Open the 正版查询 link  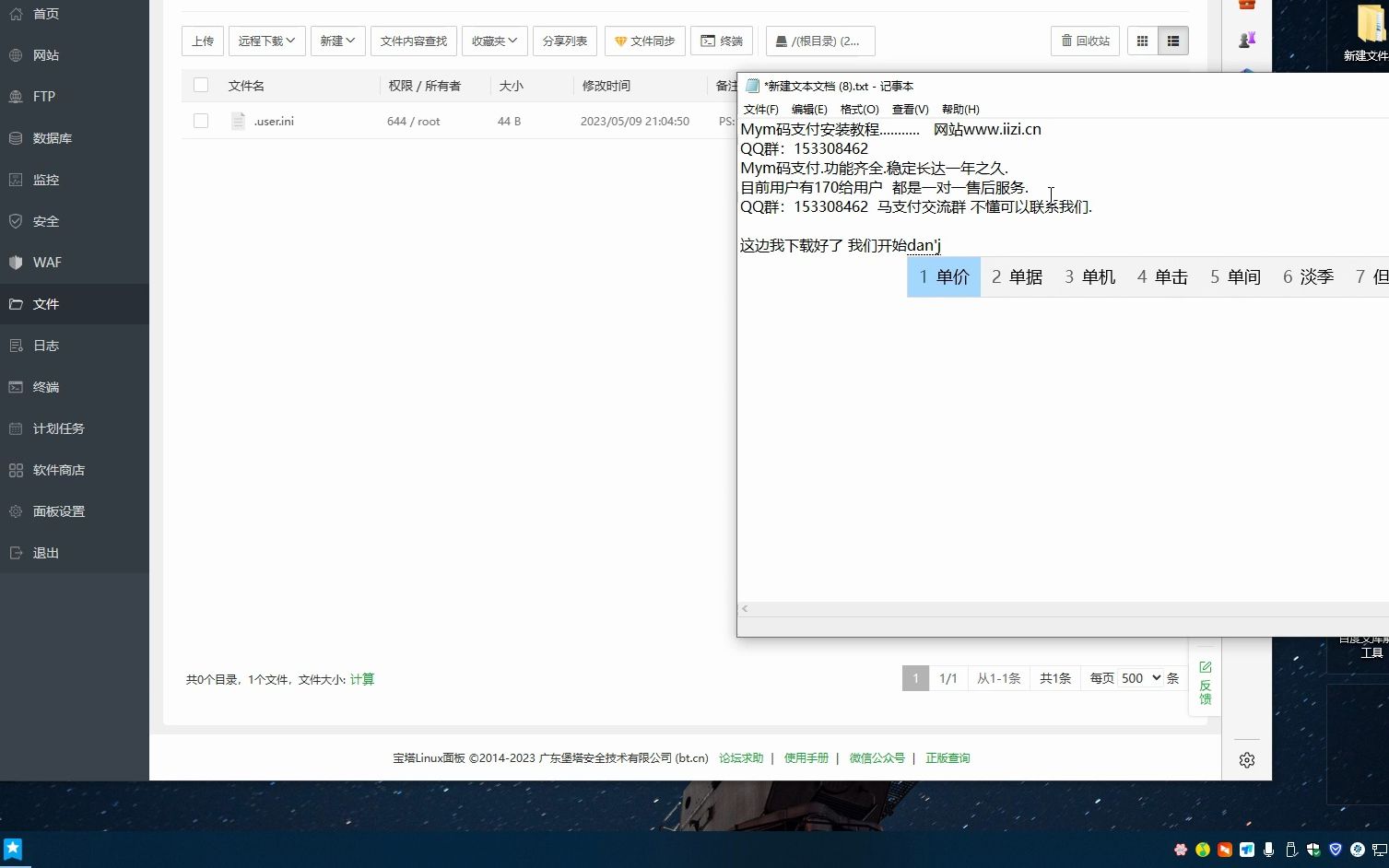click(948, 758)
